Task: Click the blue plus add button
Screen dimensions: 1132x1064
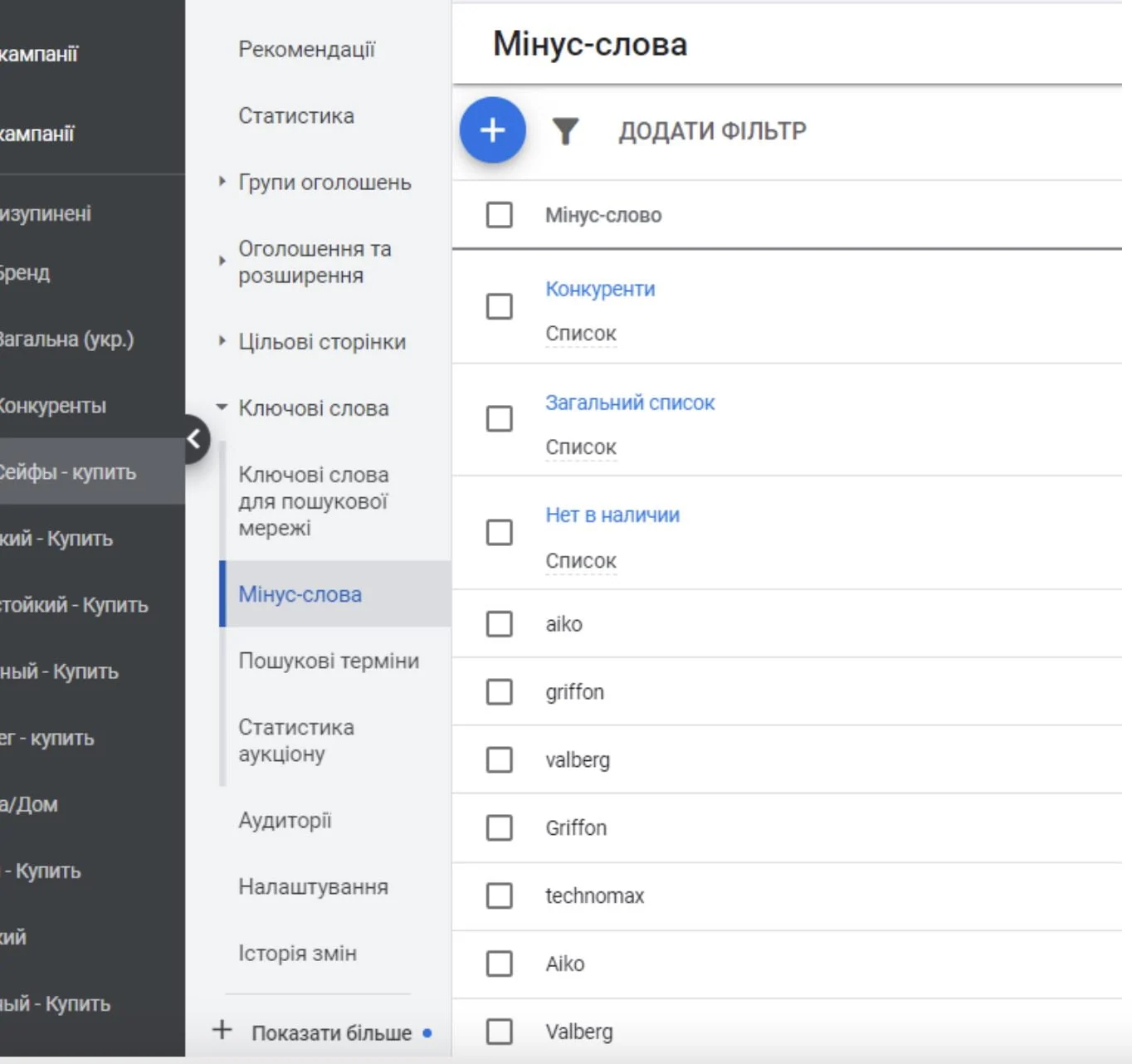Action: click(x=492, y=130)
